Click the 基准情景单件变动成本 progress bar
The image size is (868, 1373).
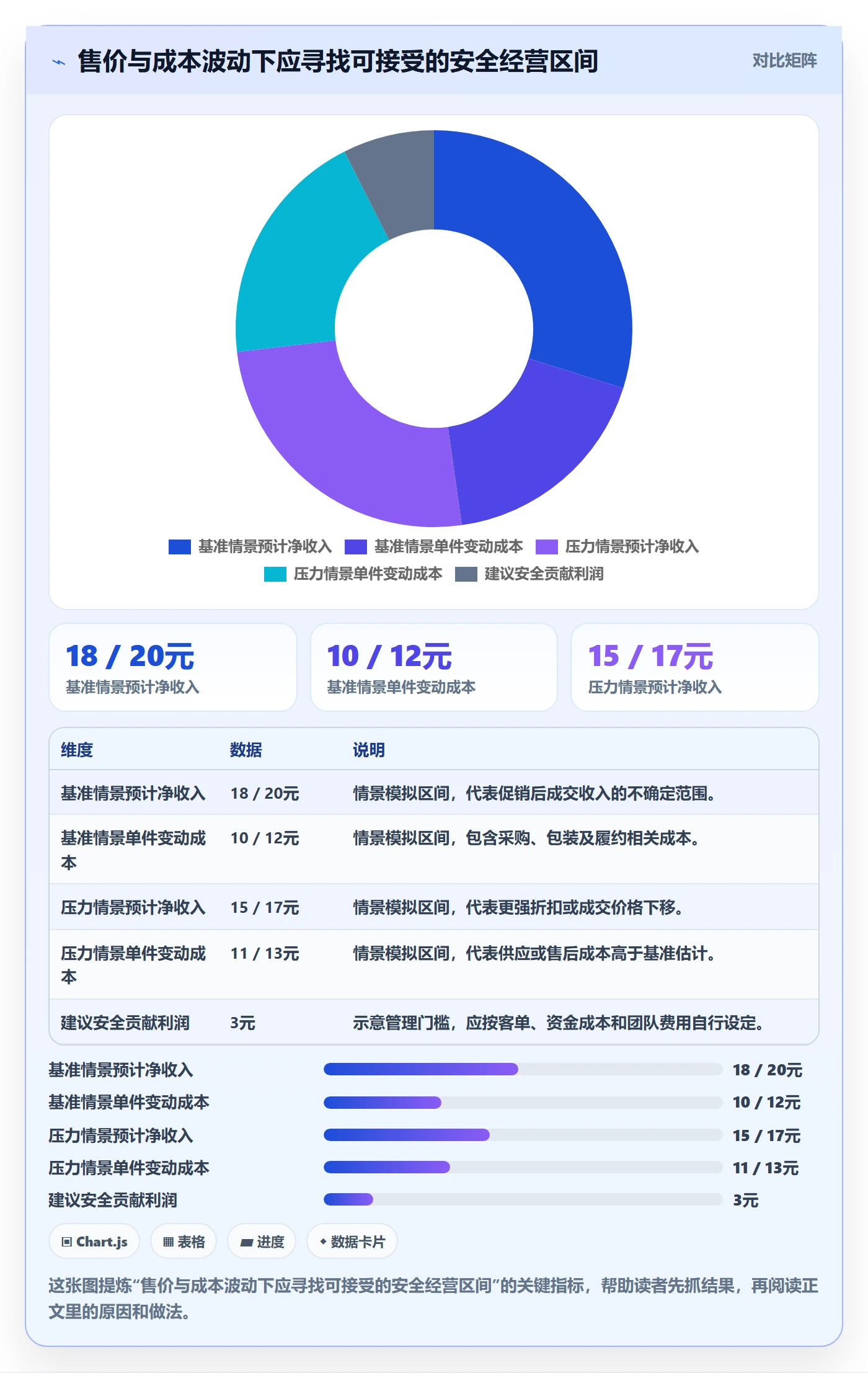click(523, 1103)
